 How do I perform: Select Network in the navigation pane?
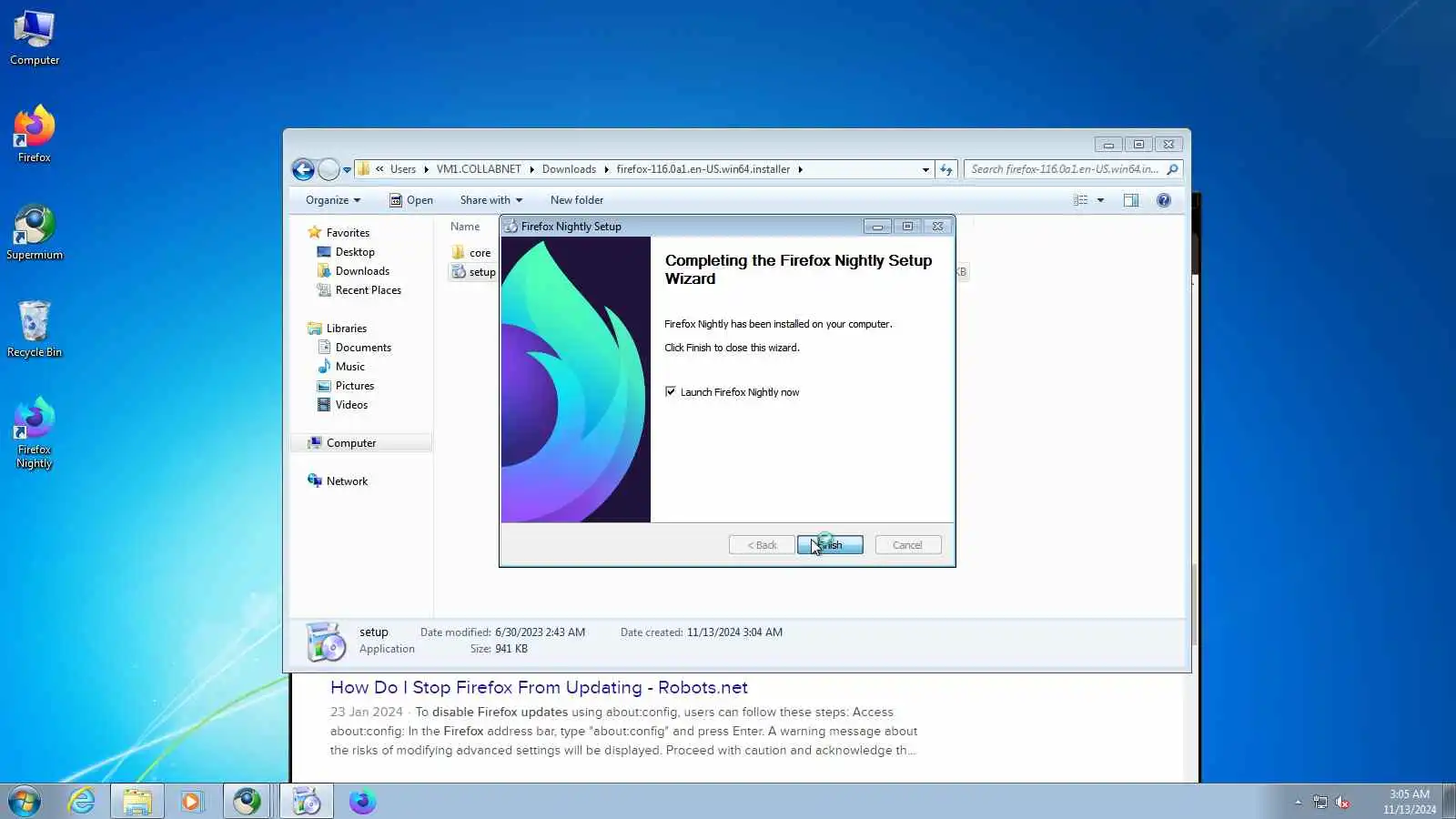[338, 481]
